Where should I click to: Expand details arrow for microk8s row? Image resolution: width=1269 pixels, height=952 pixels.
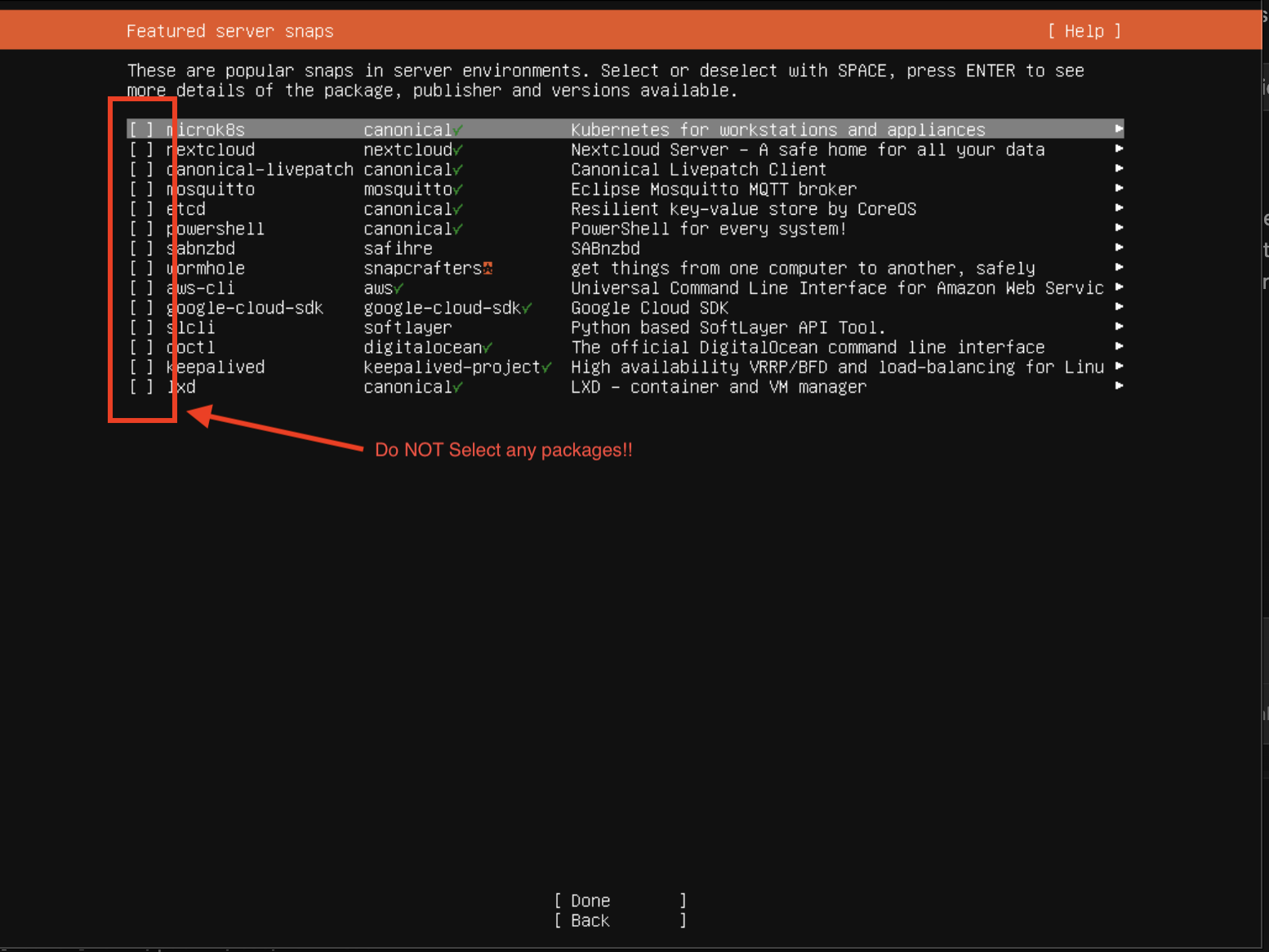[1119, 129]
